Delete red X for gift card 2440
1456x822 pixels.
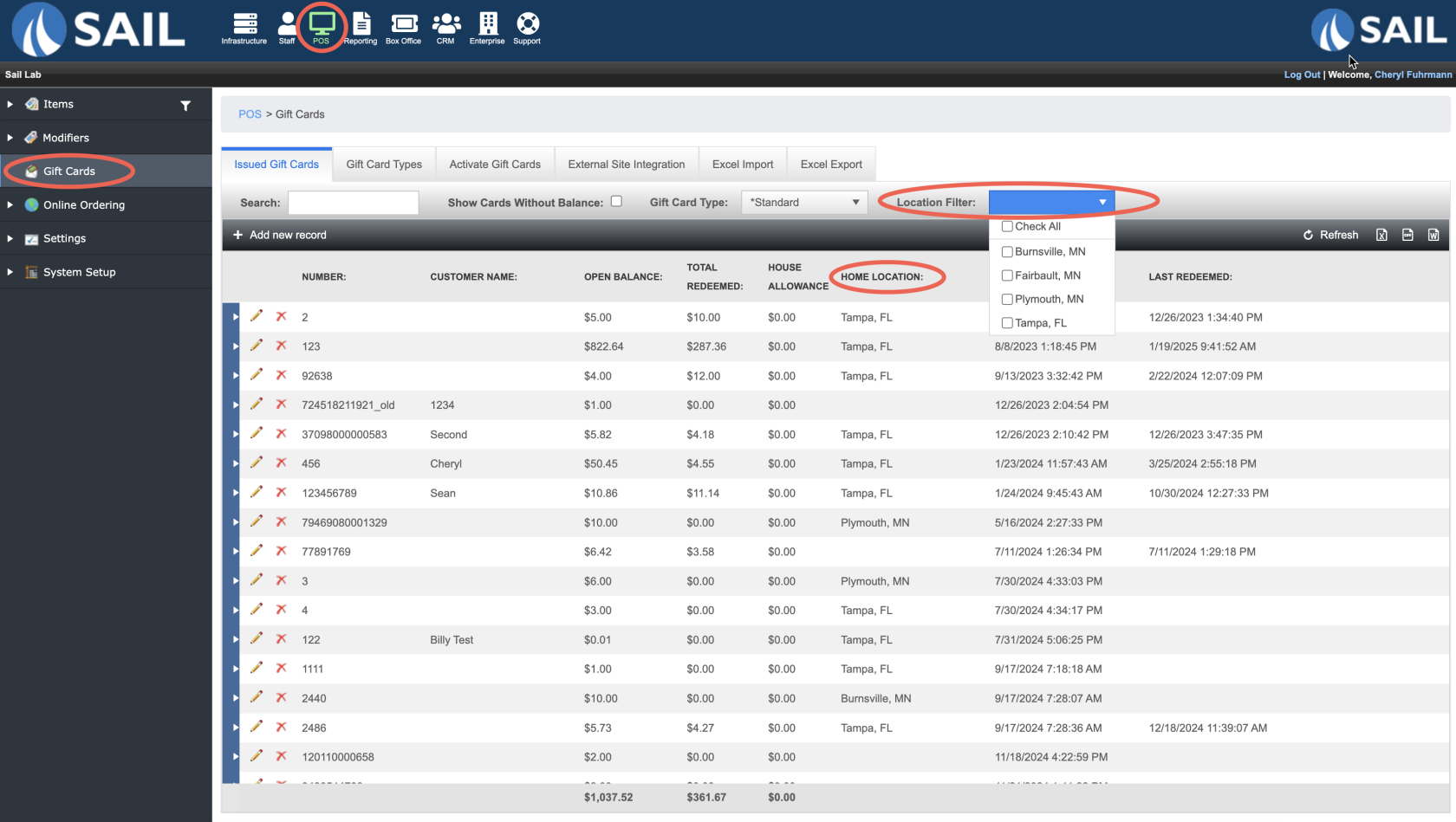(281, 697)
